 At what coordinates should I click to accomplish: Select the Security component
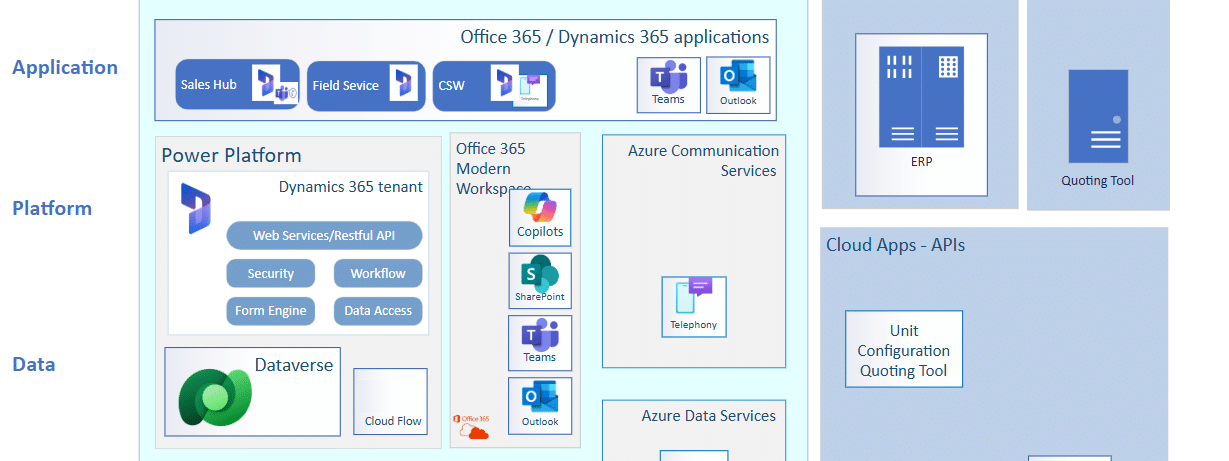coord(270,274)
